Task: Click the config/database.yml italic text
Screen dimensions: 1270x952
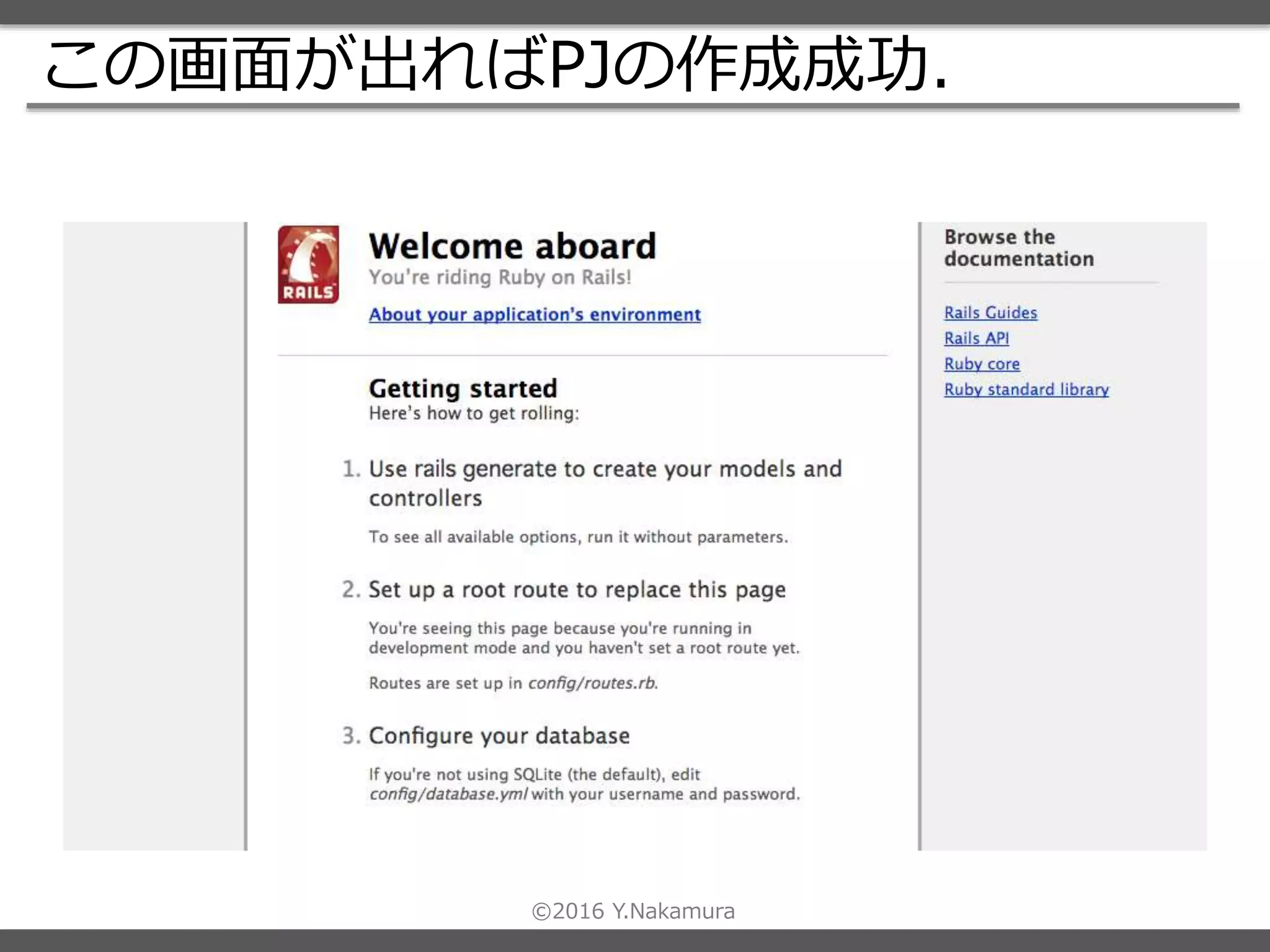Action: pyautogui.click(x=448, y=795)
